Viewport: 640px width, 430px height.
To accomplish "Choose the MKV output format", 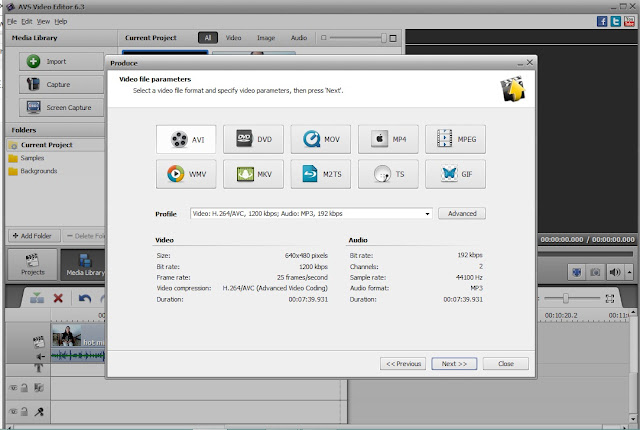I will click(x=253, y=174).
